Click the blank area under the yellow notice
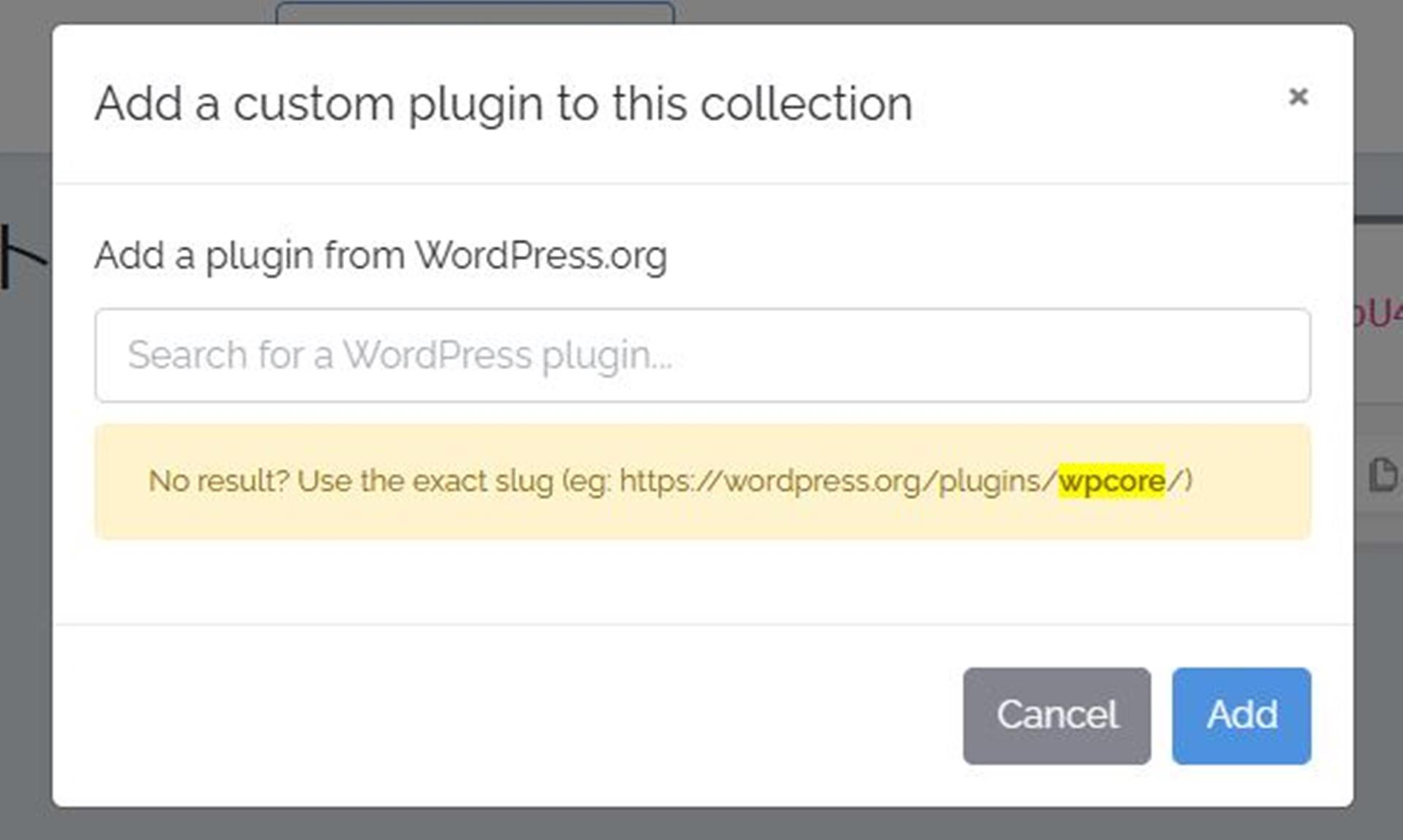Viewport: 1403px width, 840px height. [x=701, y=581]
